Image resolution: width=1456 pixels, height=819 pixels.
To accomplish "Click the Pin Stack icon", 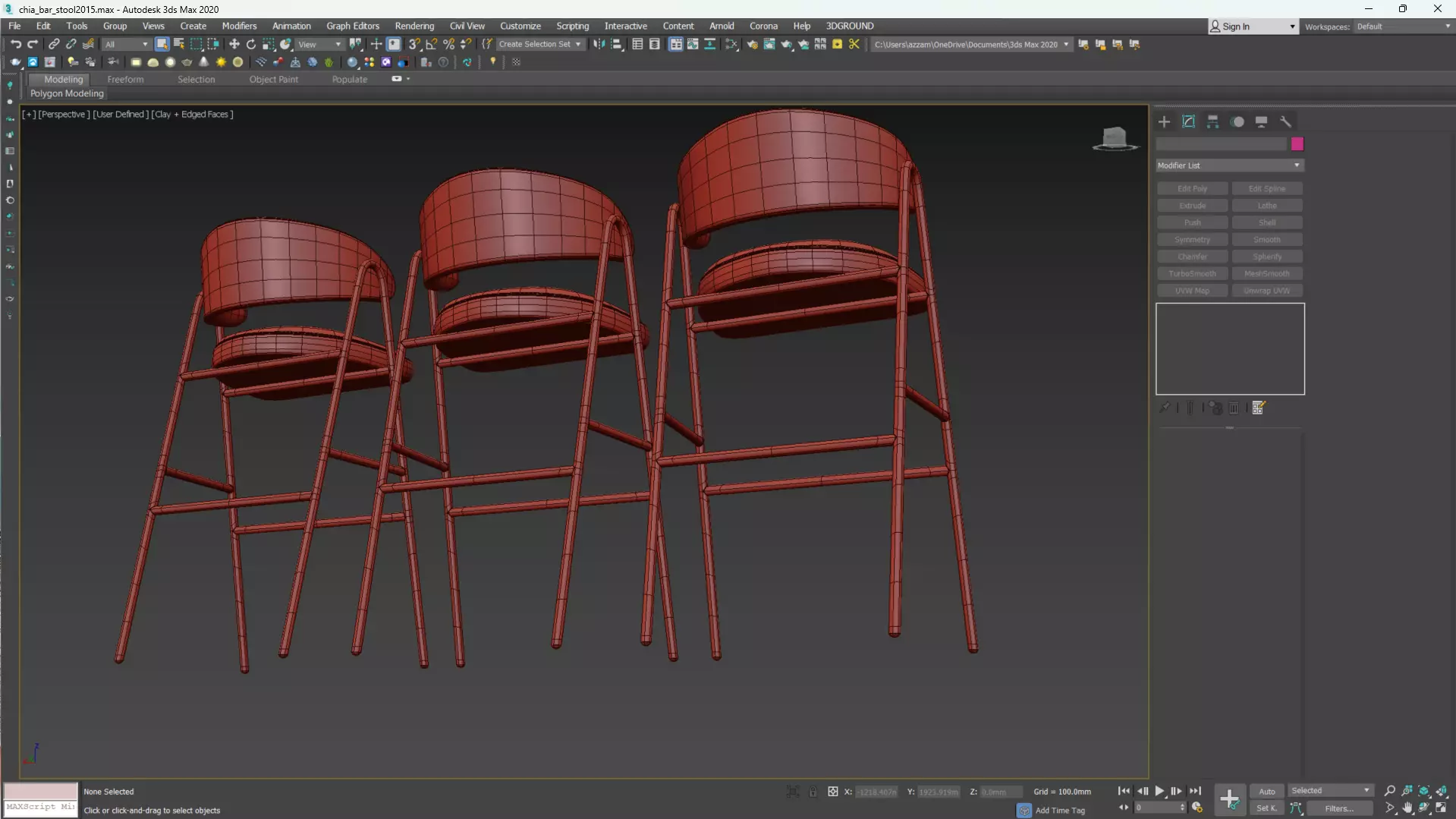I will [1165, 408].
